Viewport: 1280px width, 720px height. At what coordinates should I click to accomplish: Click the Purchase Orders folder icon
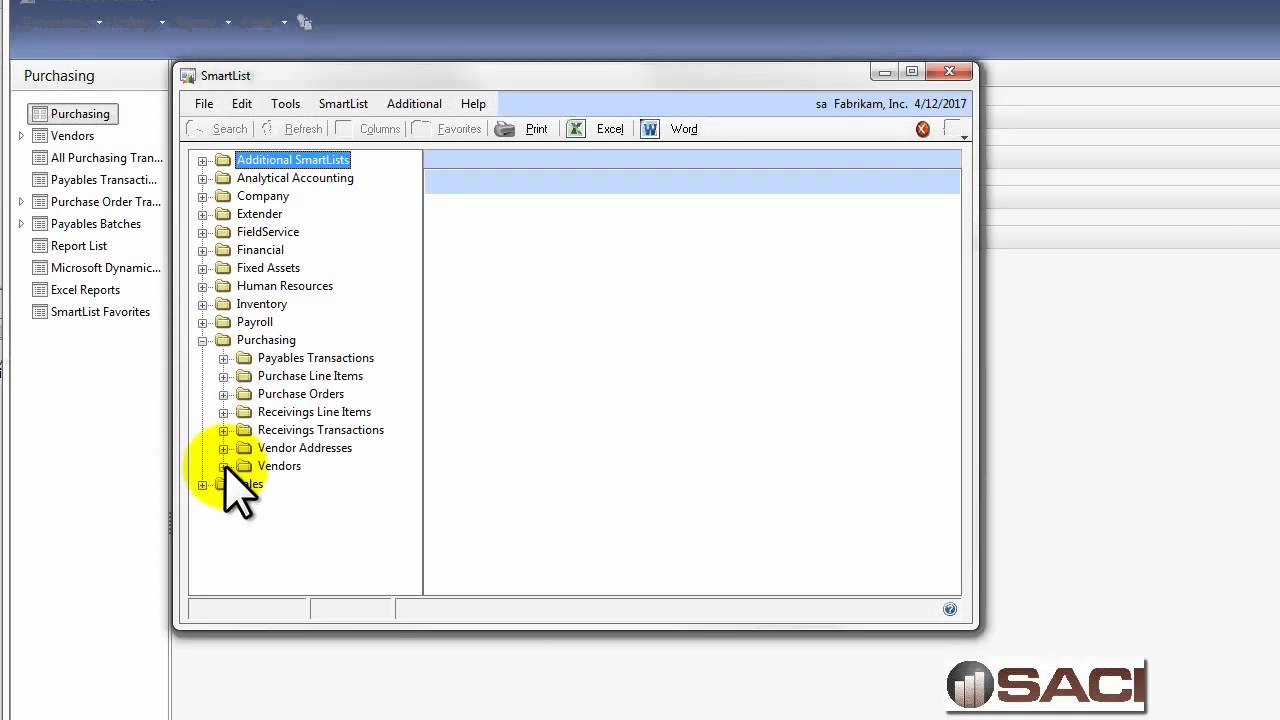(x=244, y=394)
